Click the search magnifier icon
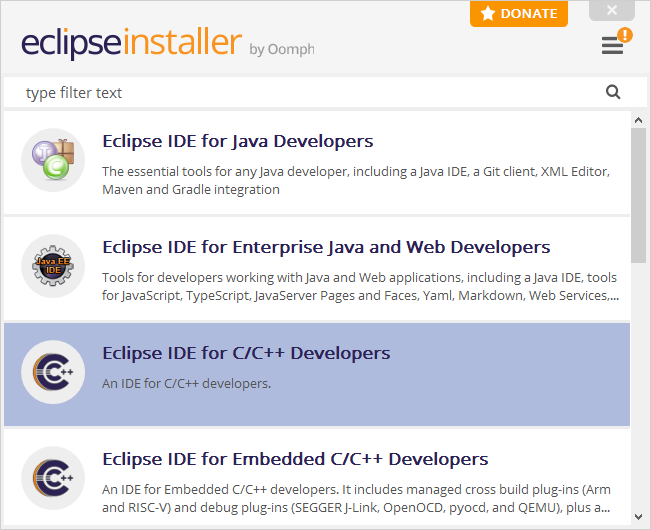This screenshot has width=651, height=530. coord(613,92)
